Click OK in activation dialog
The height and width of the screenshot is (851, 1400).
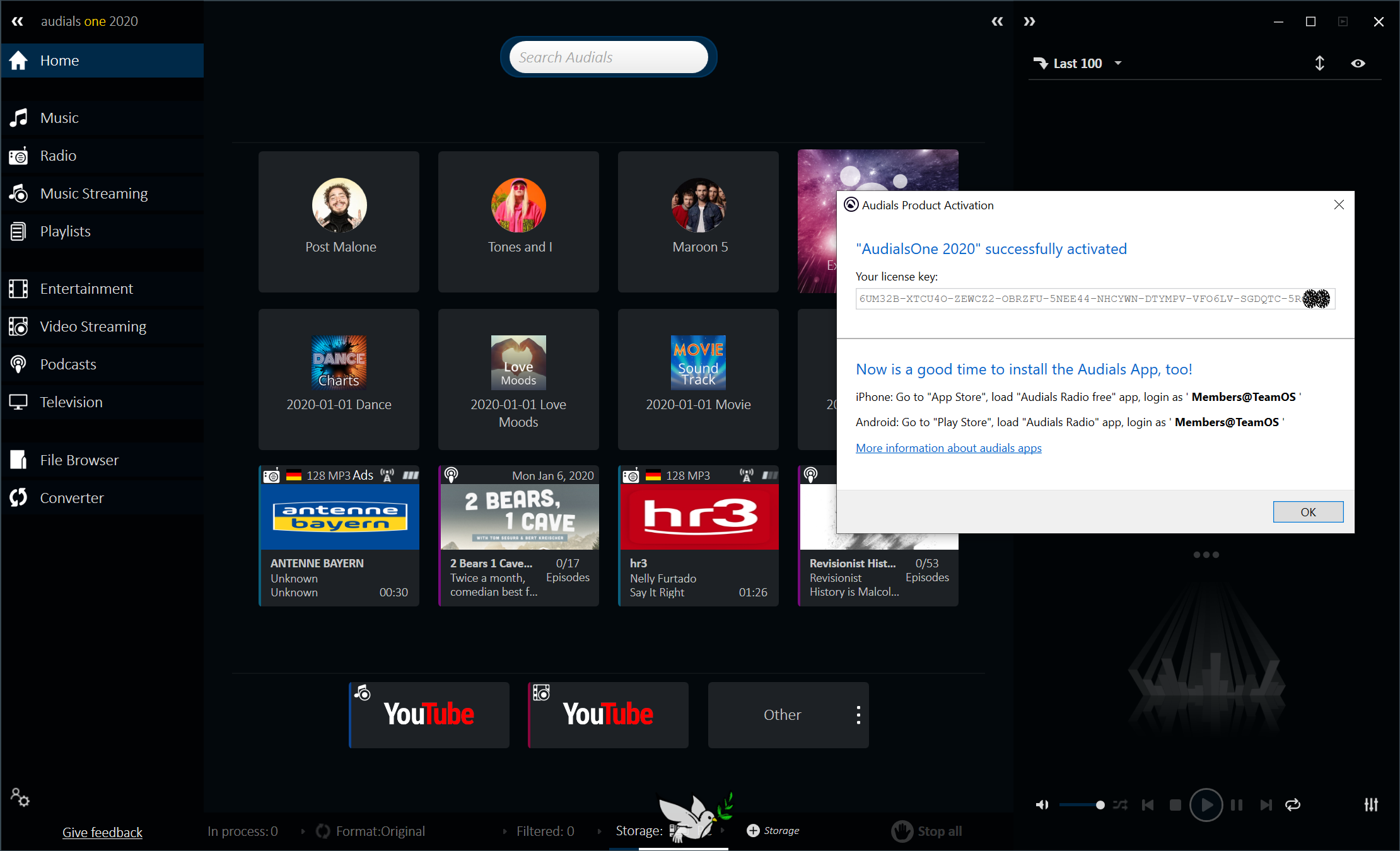[1308, 512]
